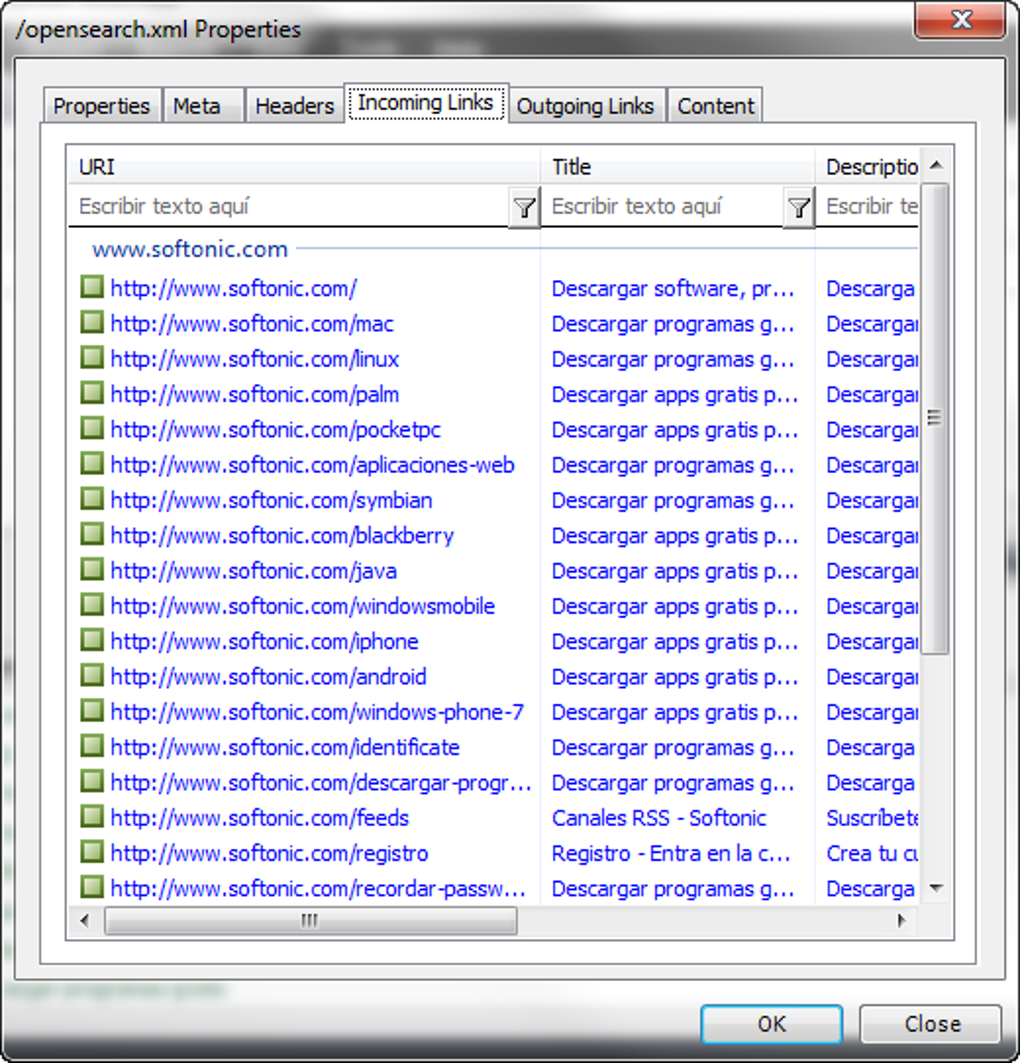Sort by the Title column header

(x=677, y=167)
